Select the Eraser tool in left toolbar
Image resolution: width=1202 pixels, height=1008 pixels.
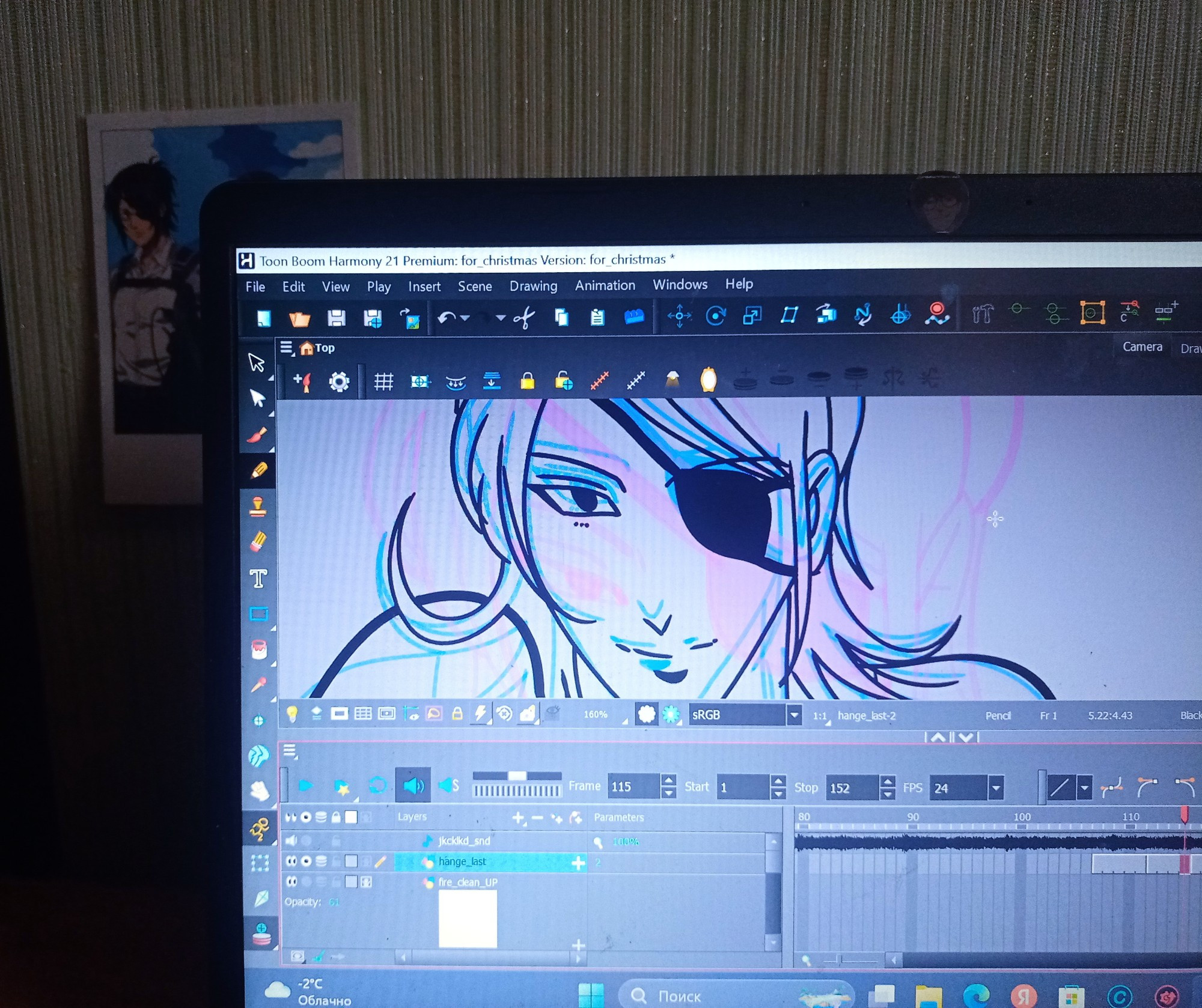pyautogui.click(x=258, y=542)
